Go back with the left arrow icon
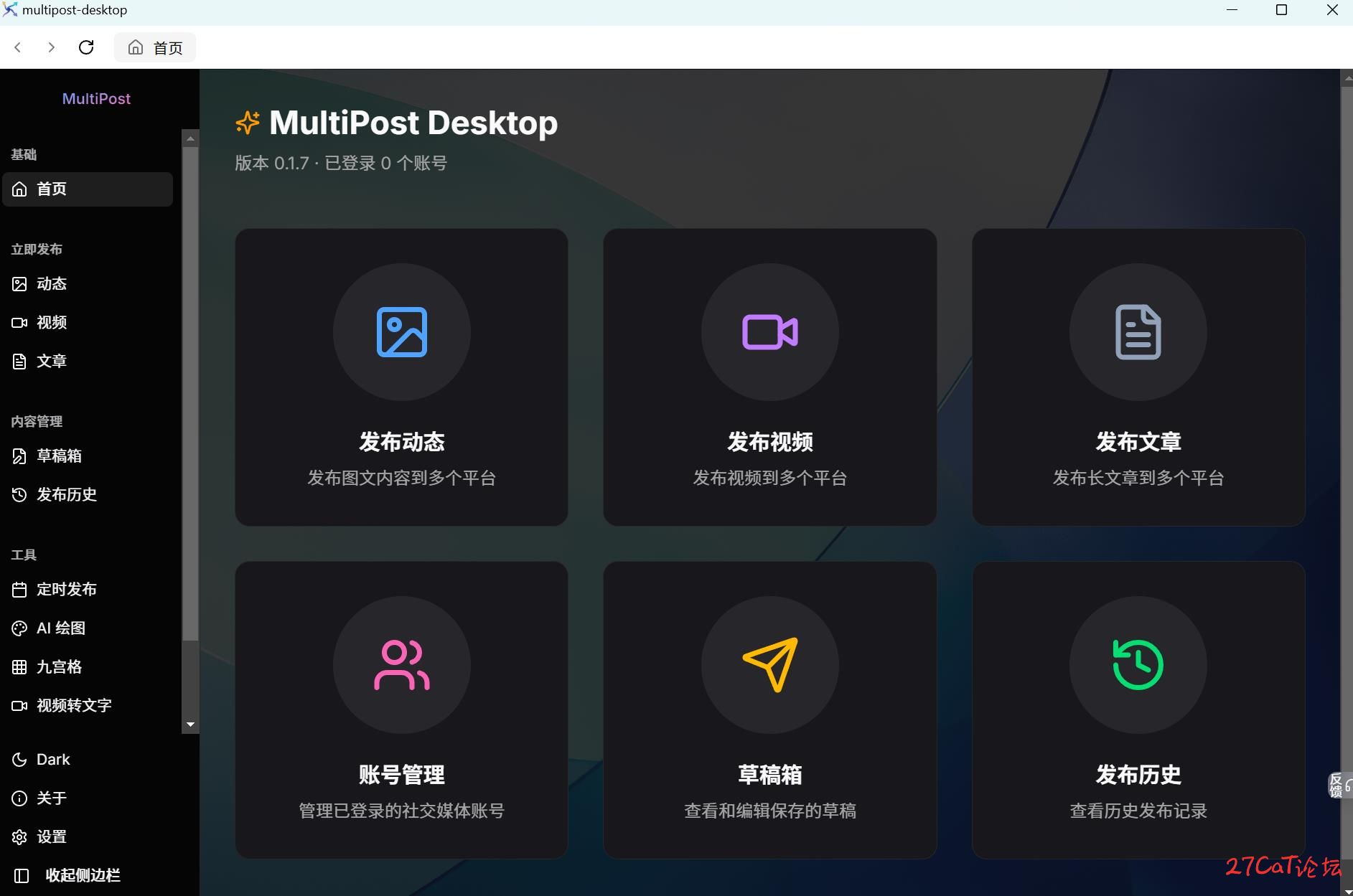The image size is (1353, 896). (18, 47)
